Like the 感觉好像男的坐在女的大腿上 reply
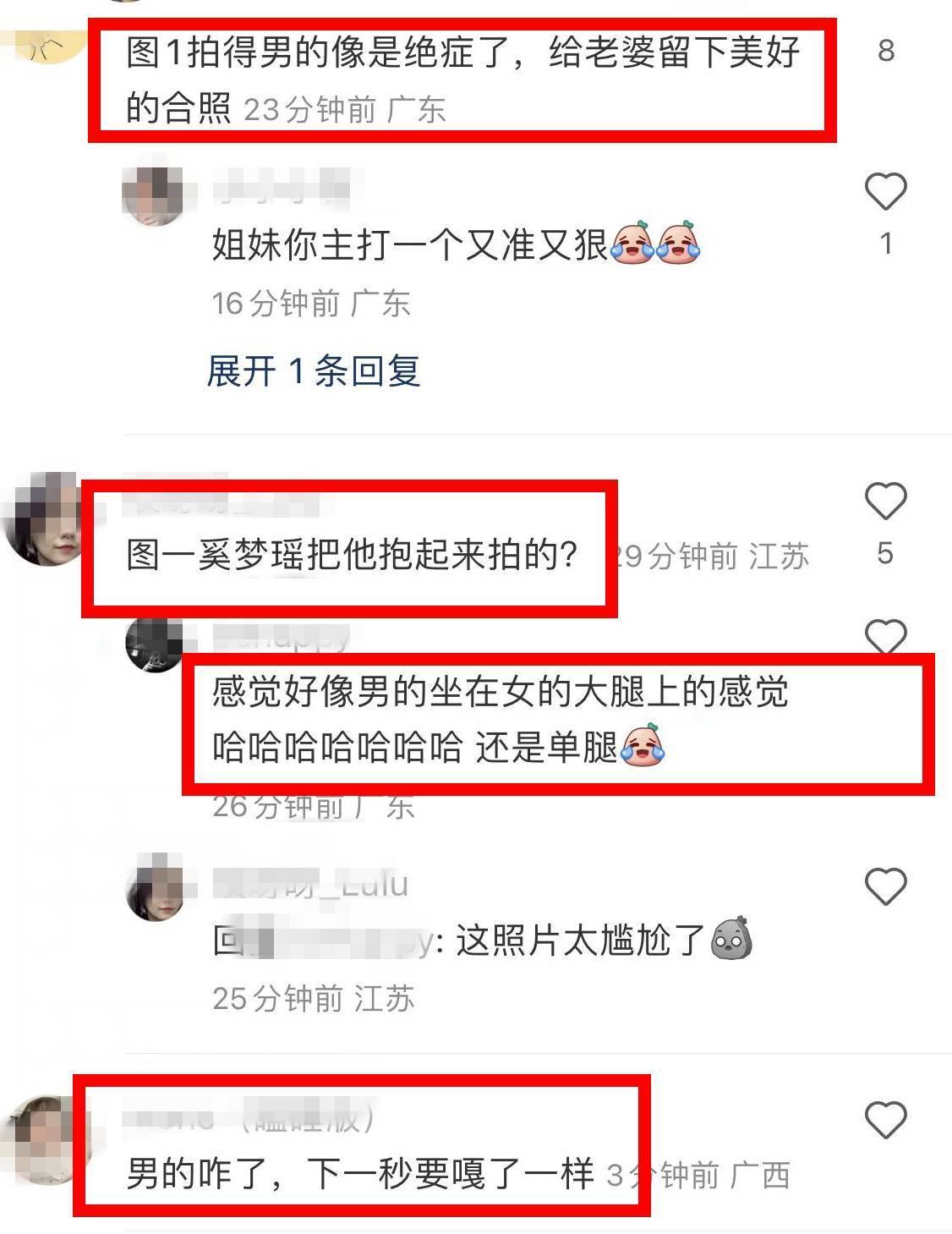The image size is (952, 1234). [x=885, y=637]
